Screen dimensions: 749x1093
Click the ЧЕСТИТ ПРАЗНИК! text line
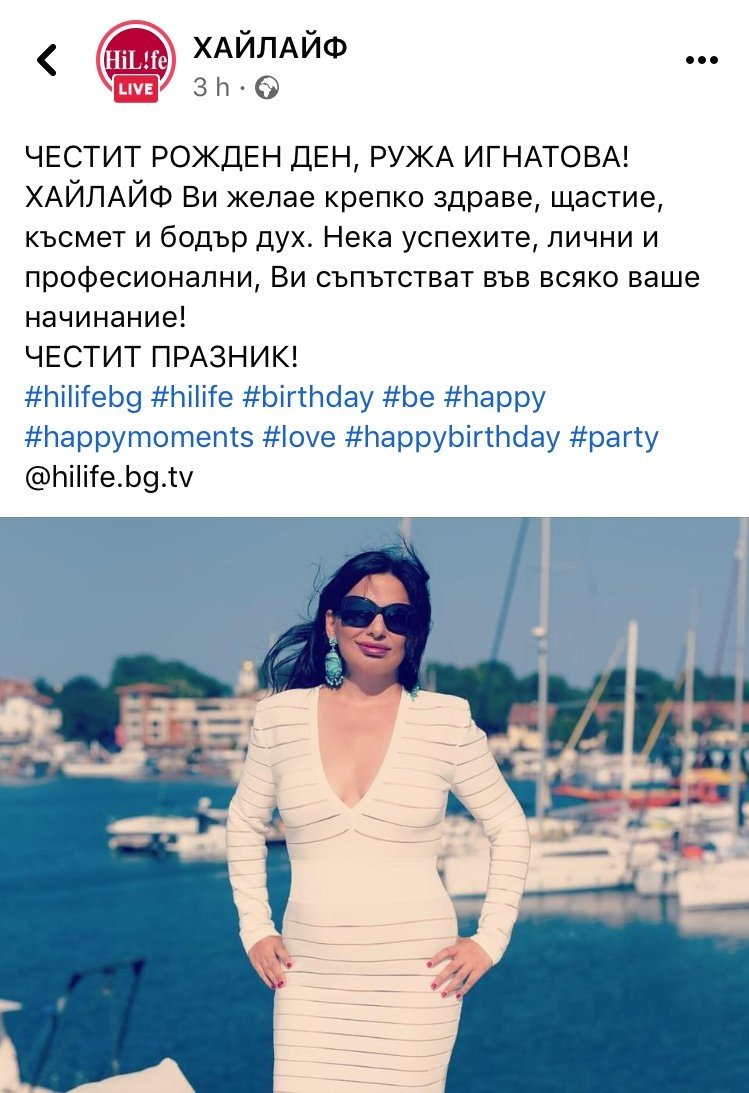tap(161, 357)
